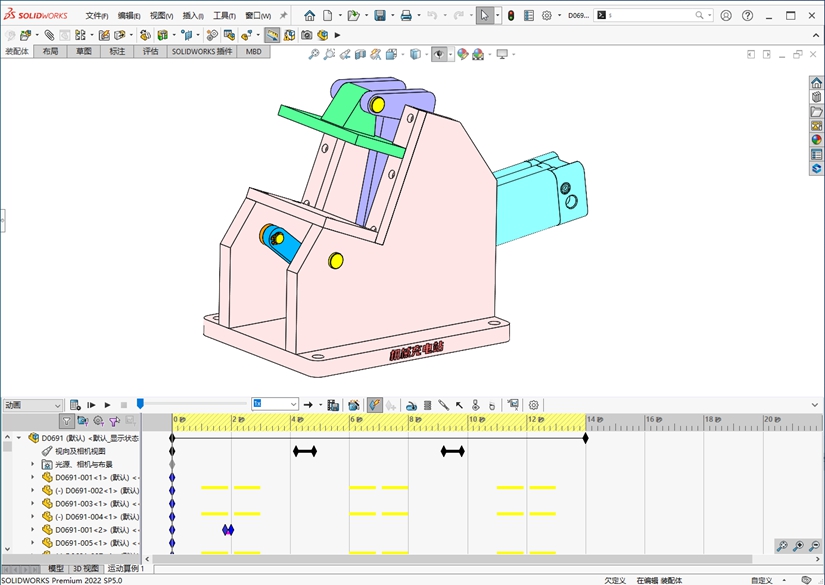Open File Properties list icon
The width and height of the screenshot is (825, 585).
click(x=529, y=16)
